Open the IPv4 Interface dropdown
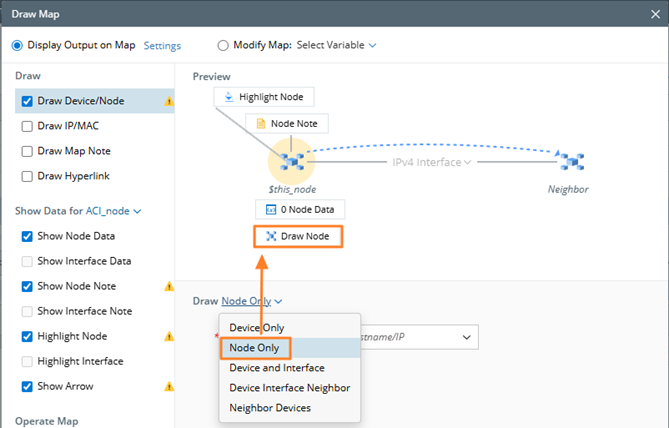The height and width of the screenshot is (428, 669). (431, 162)
